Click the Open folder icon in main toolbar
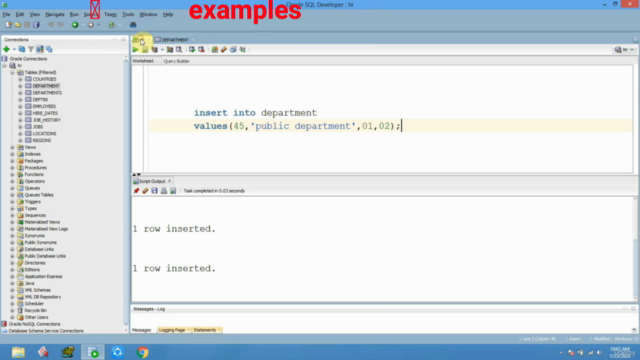Image resolution: width=640 pixels, height=360 pixels. click(18, 25)
